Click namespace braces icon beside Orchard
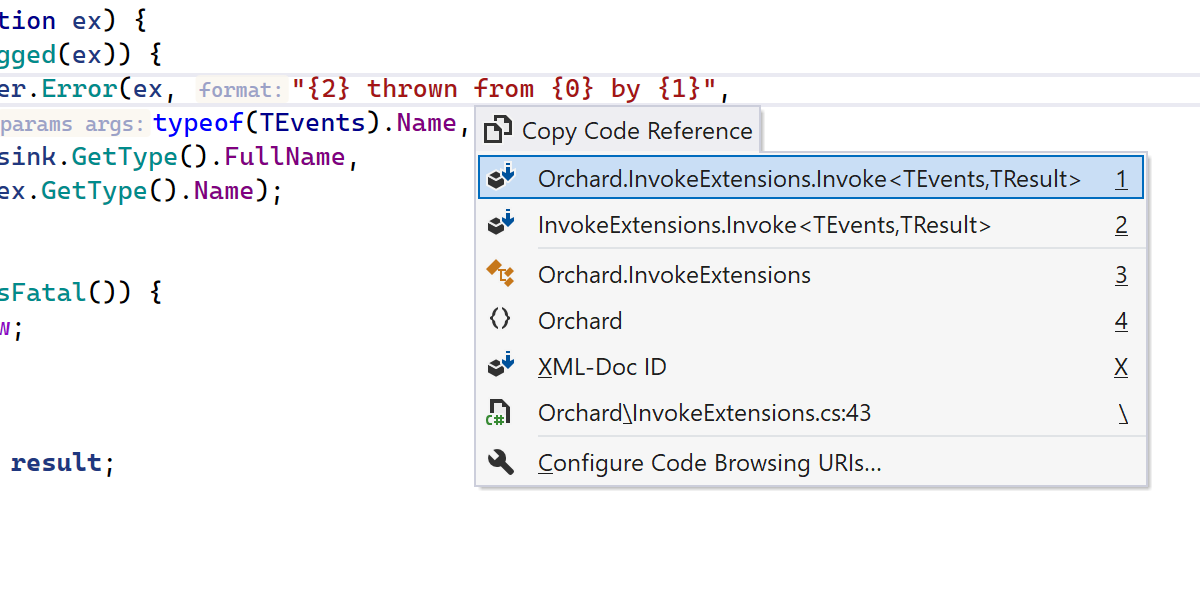The height and width of the screenshot is (600, 1200). coord(500,320)
